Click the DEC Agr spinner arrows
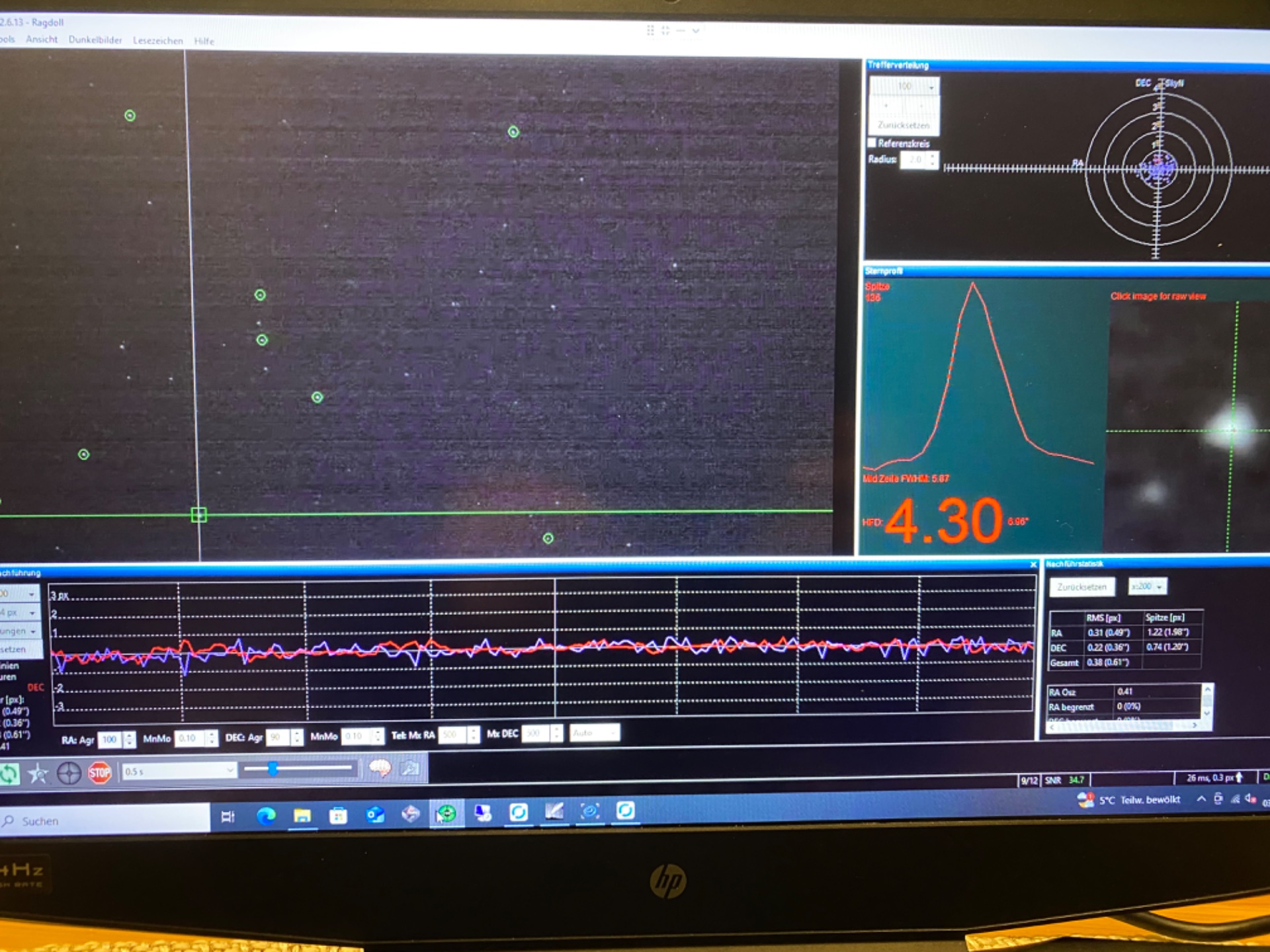1270x952 pixels. [x=297, y=736]
